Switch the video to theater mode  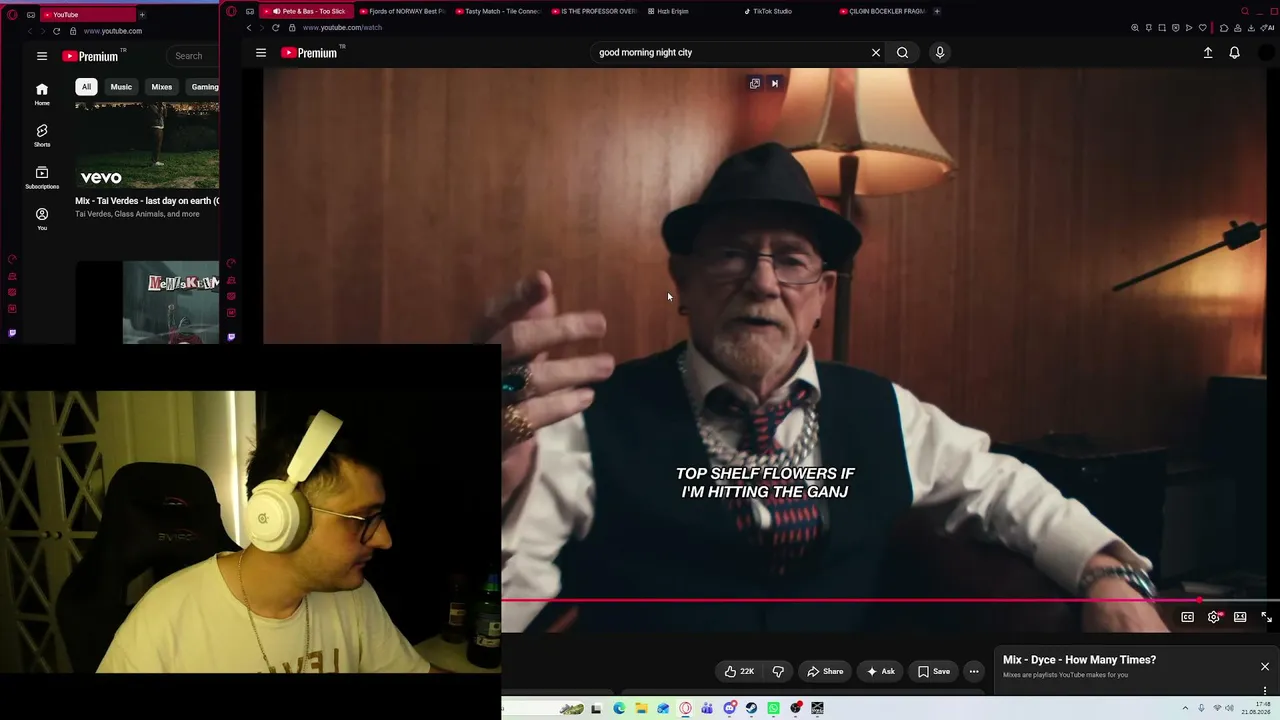1240,617
